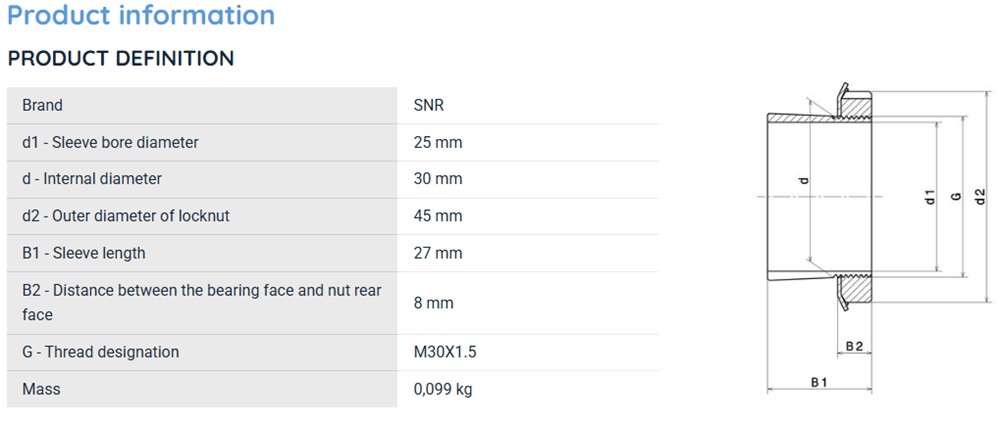Select the 30 mm internal diameter value
1000x423 pixels.
(438, 179)
